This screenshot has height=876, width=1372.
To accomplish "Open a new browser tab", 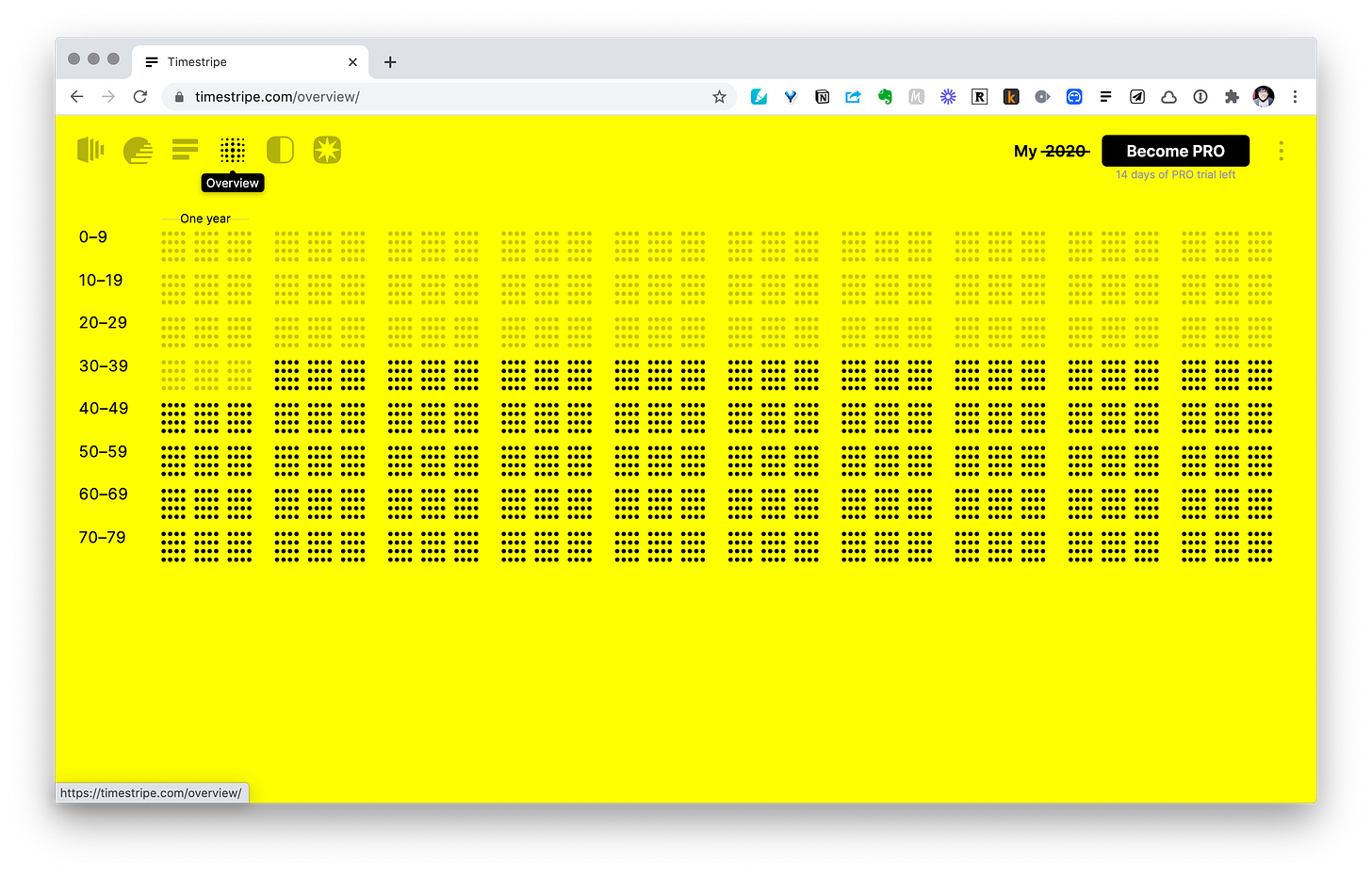I will pos(390,62).
